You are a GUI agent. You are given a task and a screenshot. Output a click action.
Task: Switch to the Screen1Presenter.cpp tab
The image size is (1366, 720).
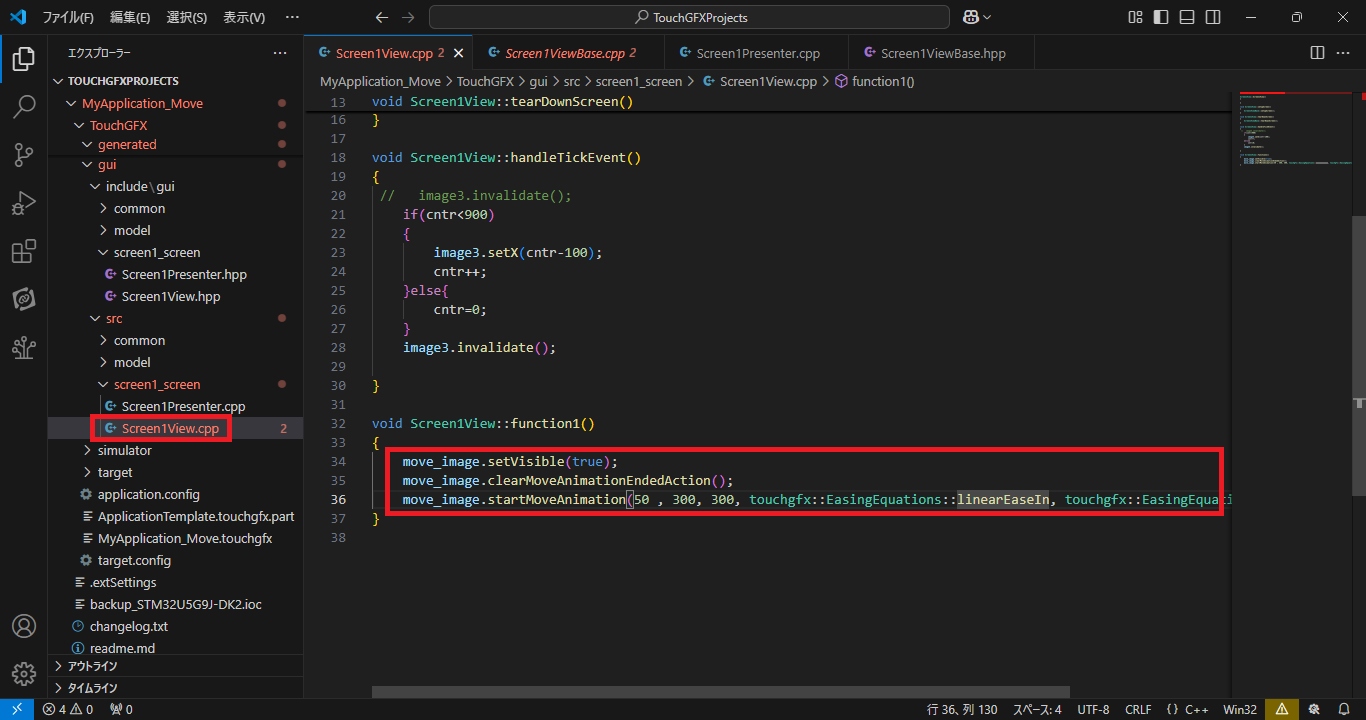(x=757, y=53)
